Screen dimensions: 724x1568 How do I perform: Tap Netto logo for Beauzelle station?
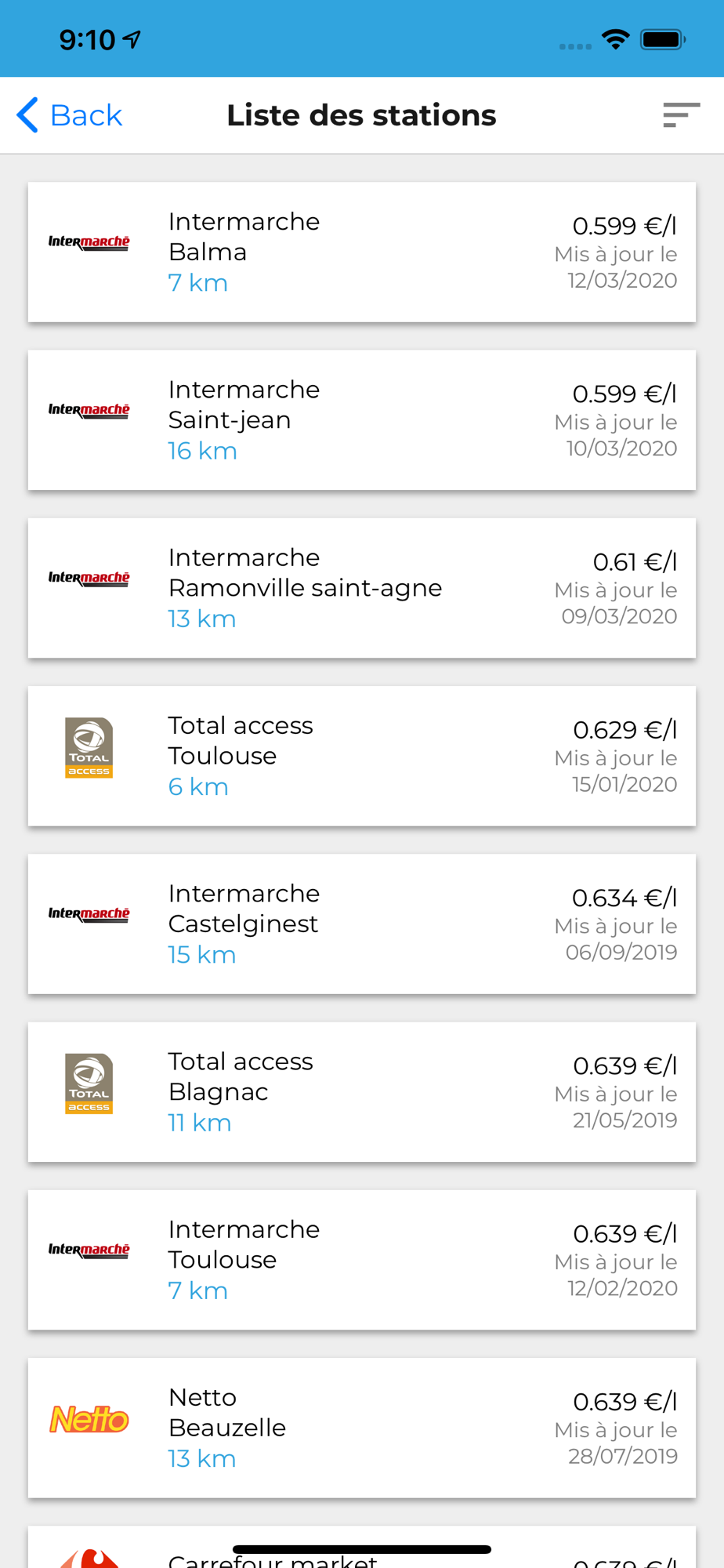tap(89, 1419)
